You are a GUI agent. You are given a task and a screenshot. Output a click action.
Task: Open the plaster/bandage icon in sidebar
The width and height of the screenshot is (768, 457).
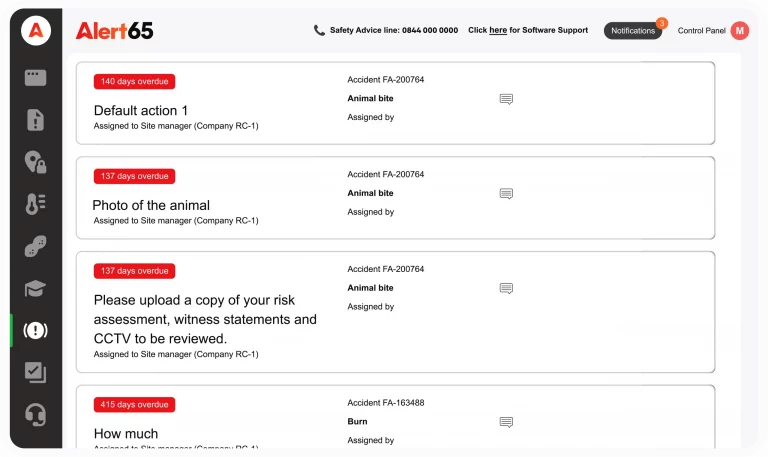coord(36,247)
